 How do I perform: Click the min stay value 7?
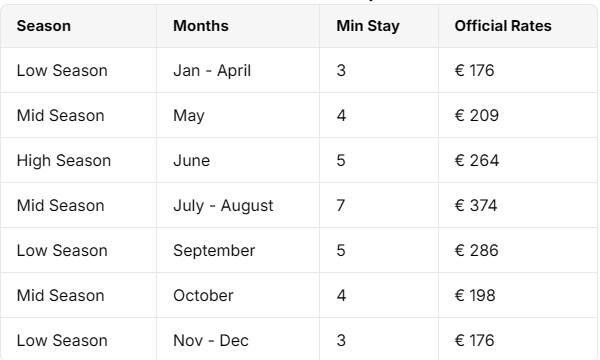point(341,205)
